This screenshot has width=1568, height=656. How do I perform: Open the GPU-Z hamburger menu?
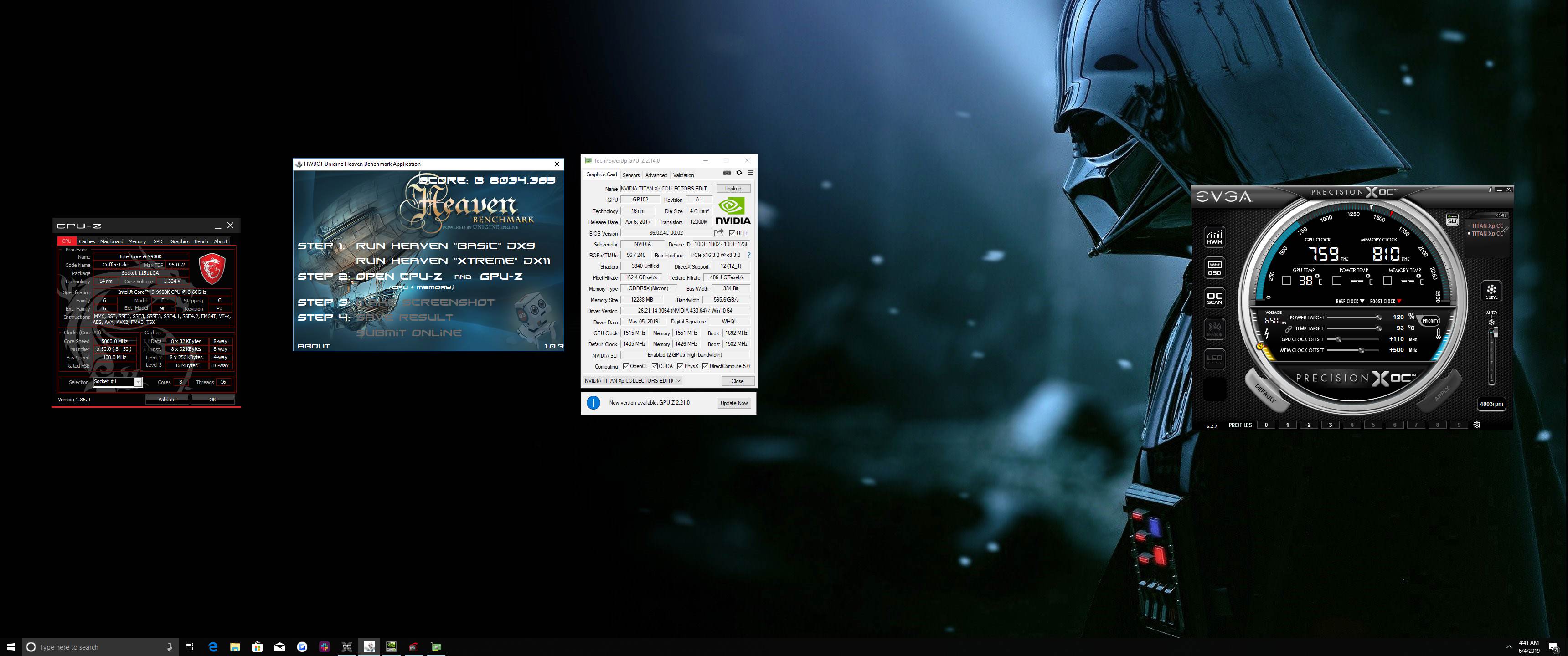tap(751, 173)
